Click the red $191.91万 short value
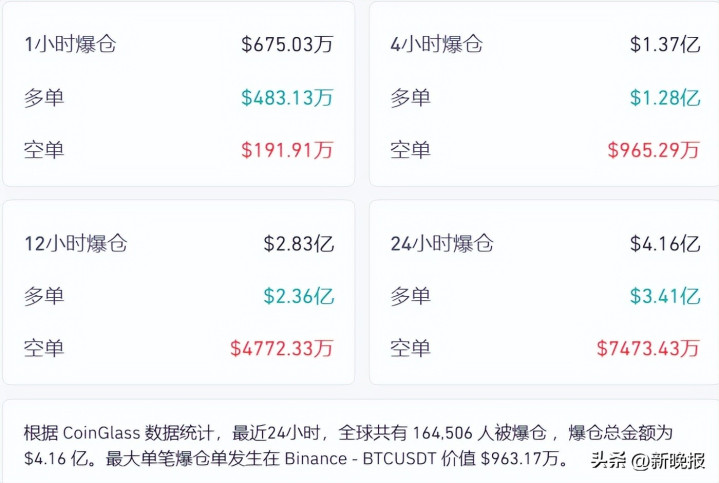Image resolution: width=719 pixels, height=483 pixels. coord(287,150)
